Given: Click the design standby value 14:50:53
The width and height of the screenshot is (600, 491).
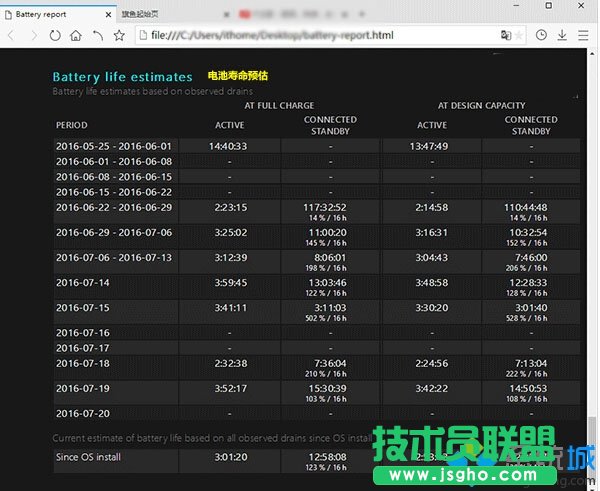Looking at the screenshot, I should 528,388.
